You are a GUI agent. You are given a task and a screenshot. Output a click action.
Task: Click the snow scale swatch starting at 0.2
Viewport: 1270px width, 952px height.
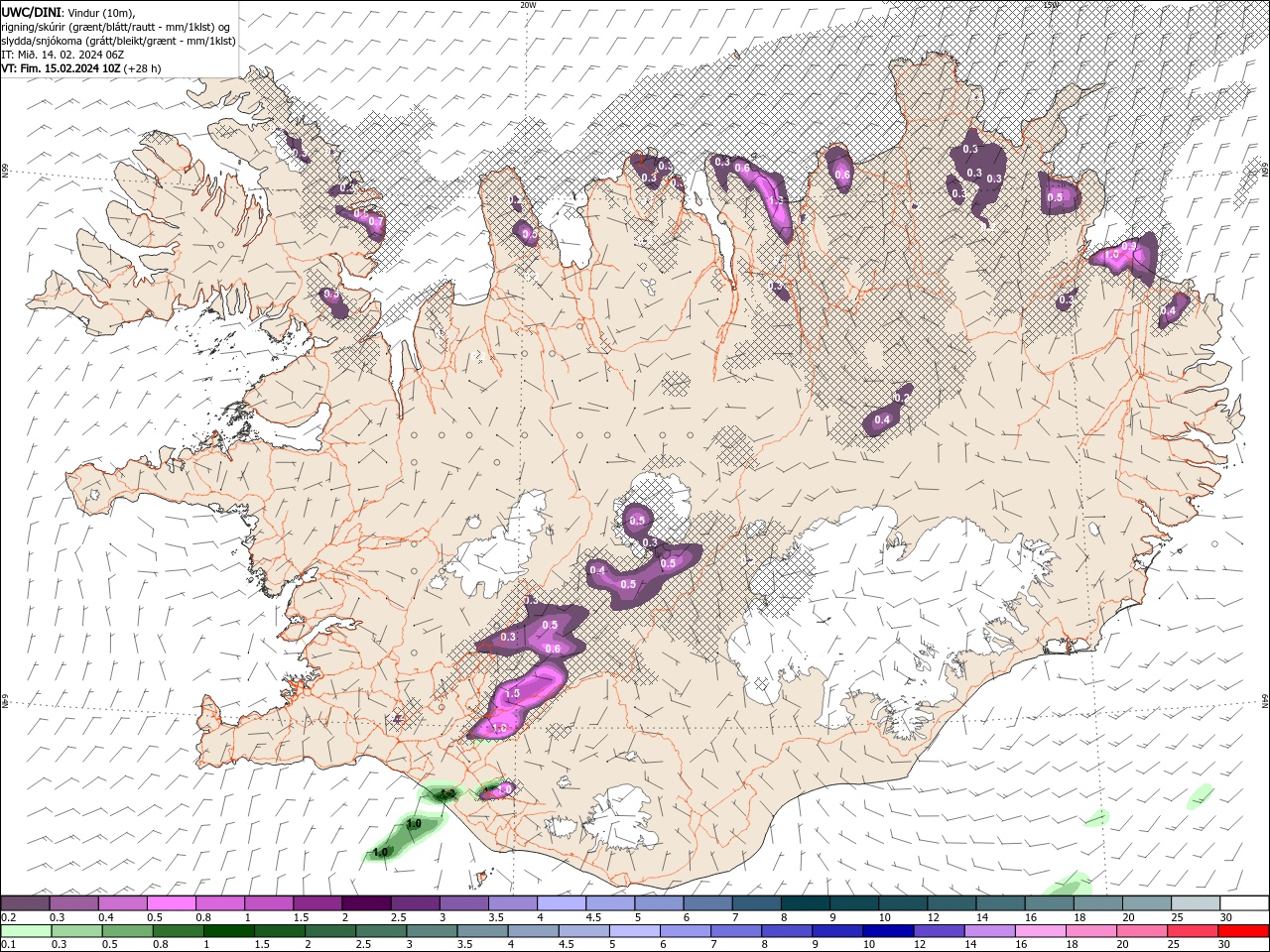26,902
